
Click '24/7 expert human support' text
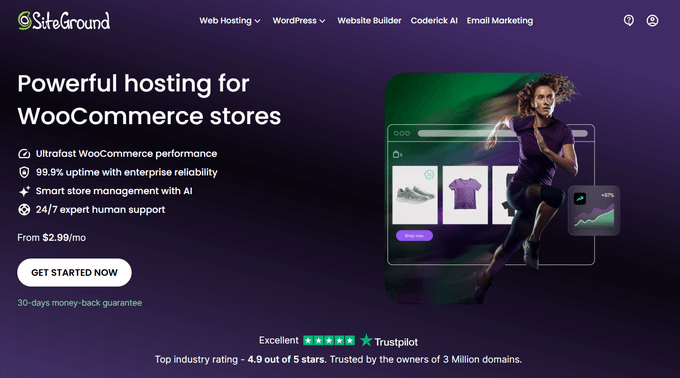click(100, 210)
